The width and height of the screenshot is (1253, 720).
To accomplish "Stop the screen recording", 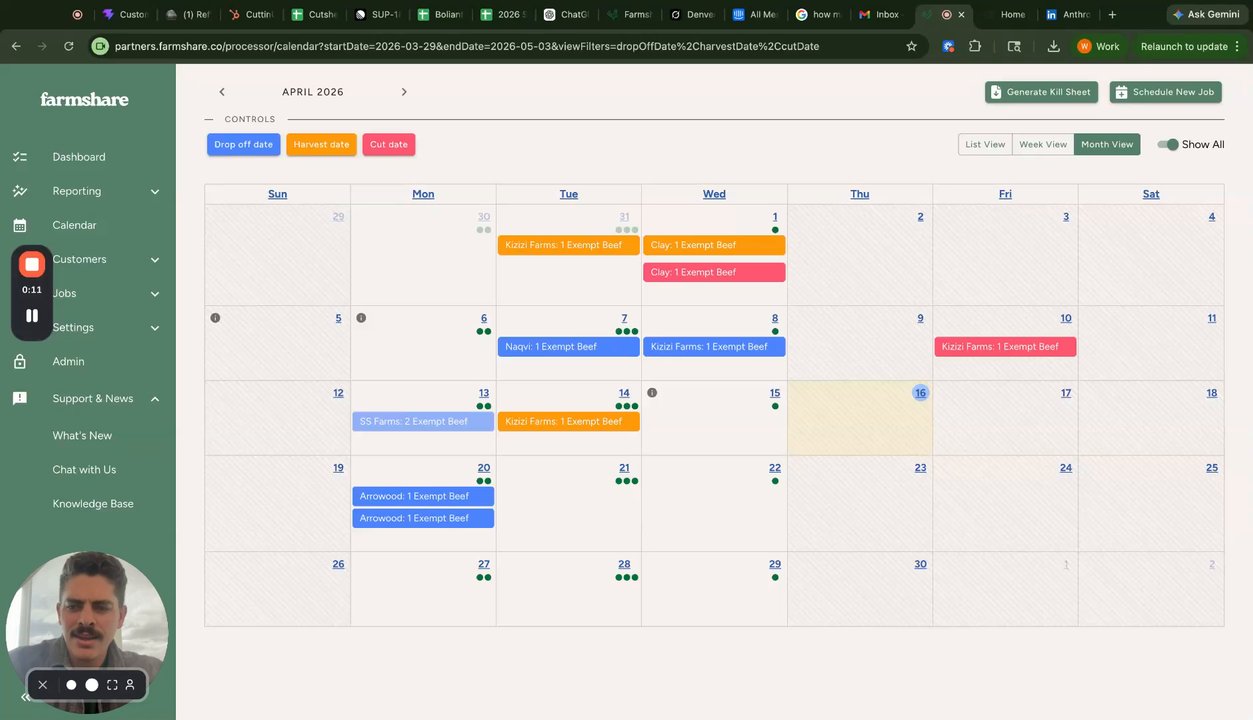I will [x=32, y=264].
